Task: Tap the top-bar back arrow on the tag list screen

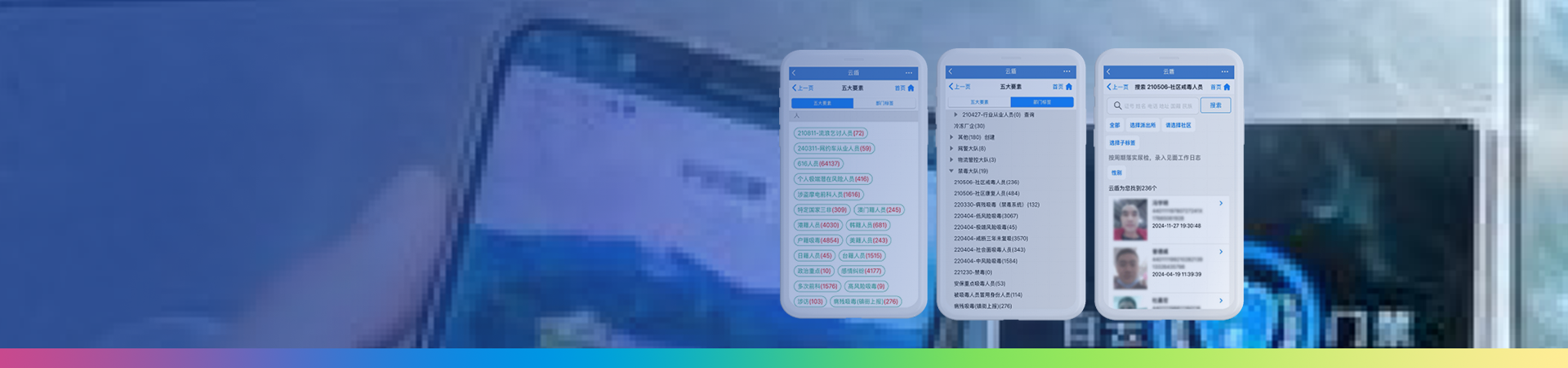Action: pyautogui.click(x=794, y=73)
